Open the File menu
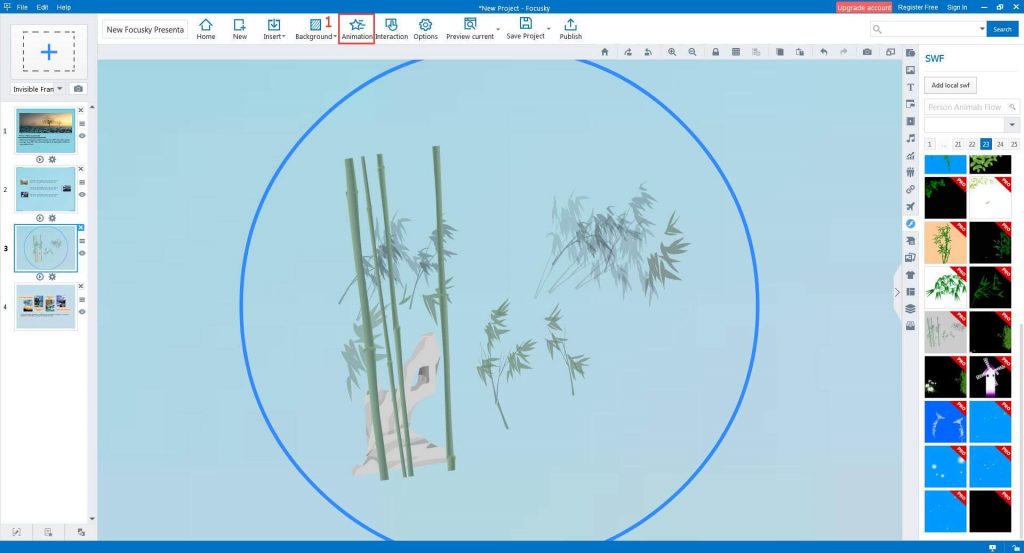The image size is (1024, 553). point(22,7)
